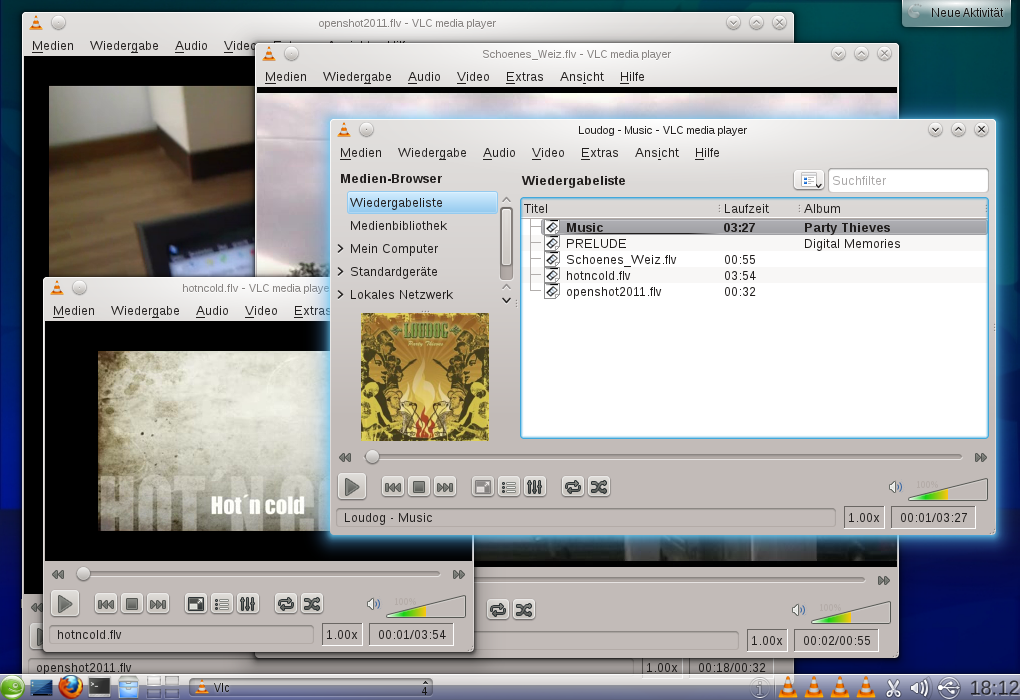Stop playback in the Loudog Music window
This screenshot has height=700, width=1020.
click(419, 487)
